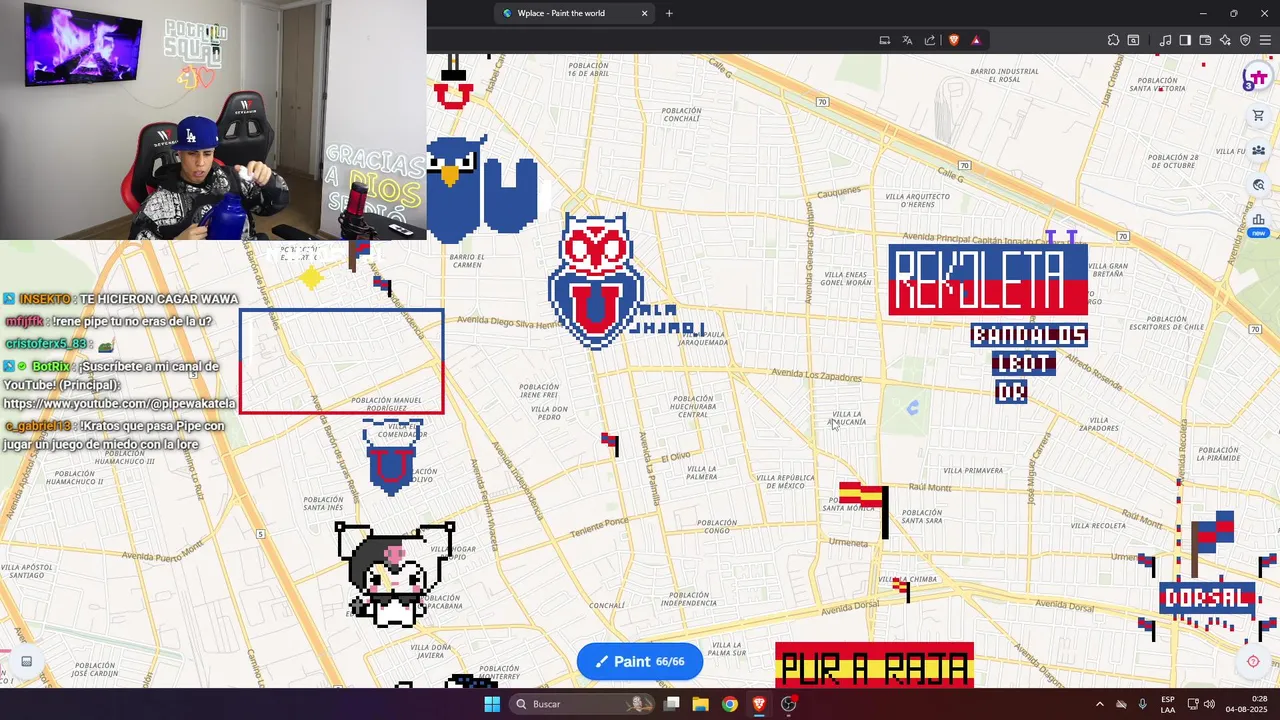The width and height of the screenshot is (1280, 720).
Task: Click the DORSAL pixel art sign
Action: coord(1207,598)
